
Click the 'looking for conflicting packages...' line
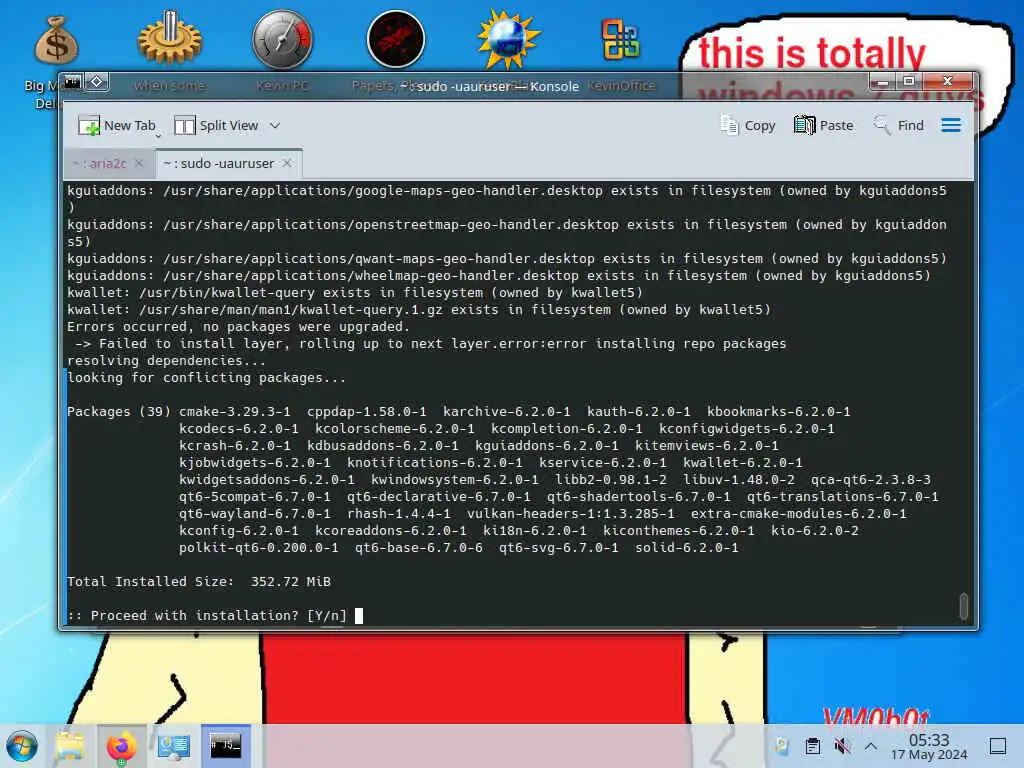[206, 378]
